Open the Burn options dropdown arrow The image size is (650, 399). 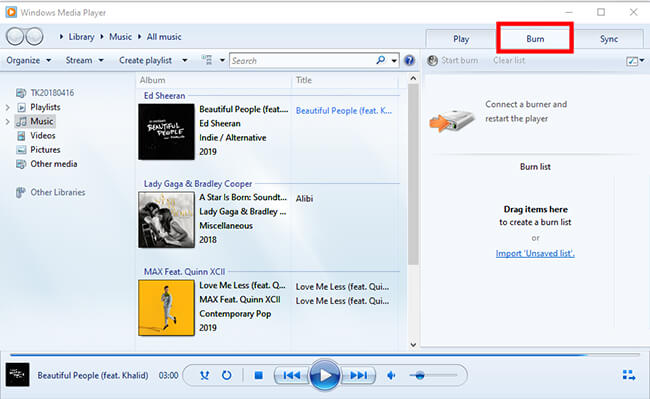point(642,60)
